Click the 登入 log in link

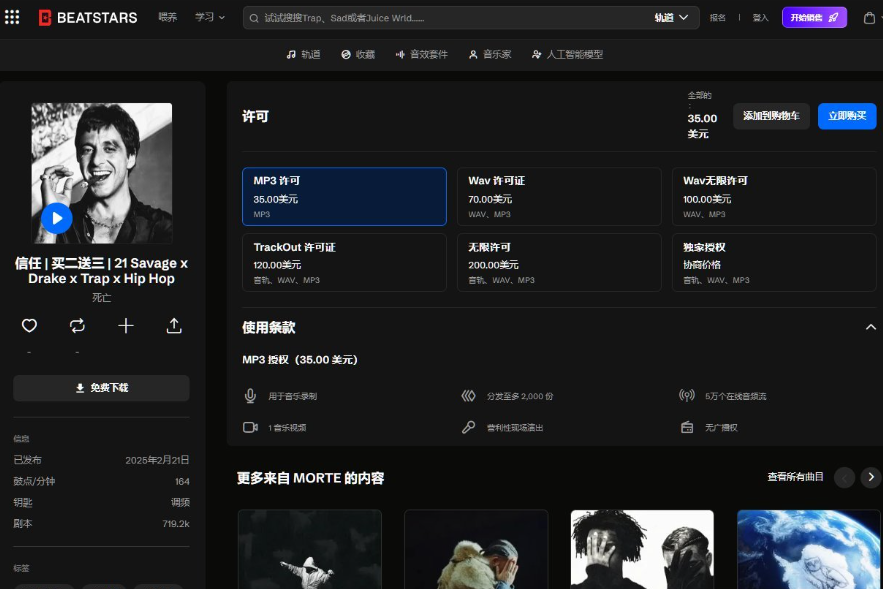point(760,18)
